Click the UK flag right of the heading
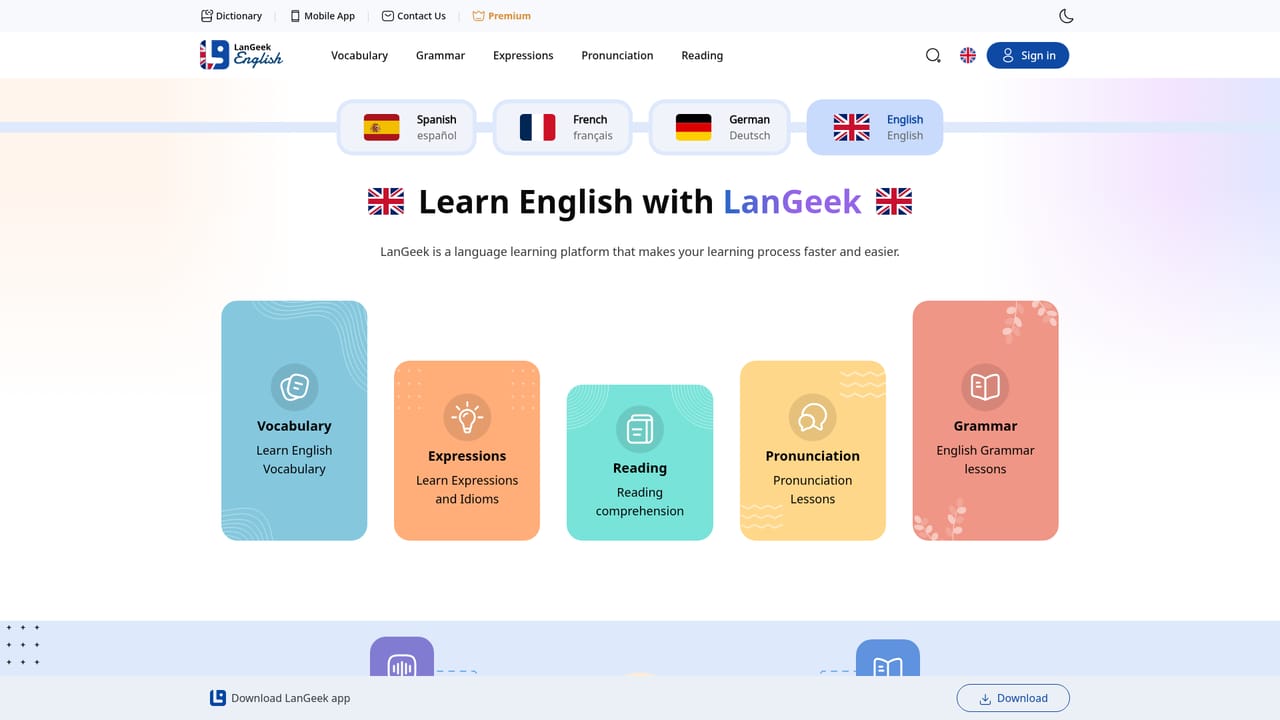Screen dimensions: 1280x720 coord(894,202)
